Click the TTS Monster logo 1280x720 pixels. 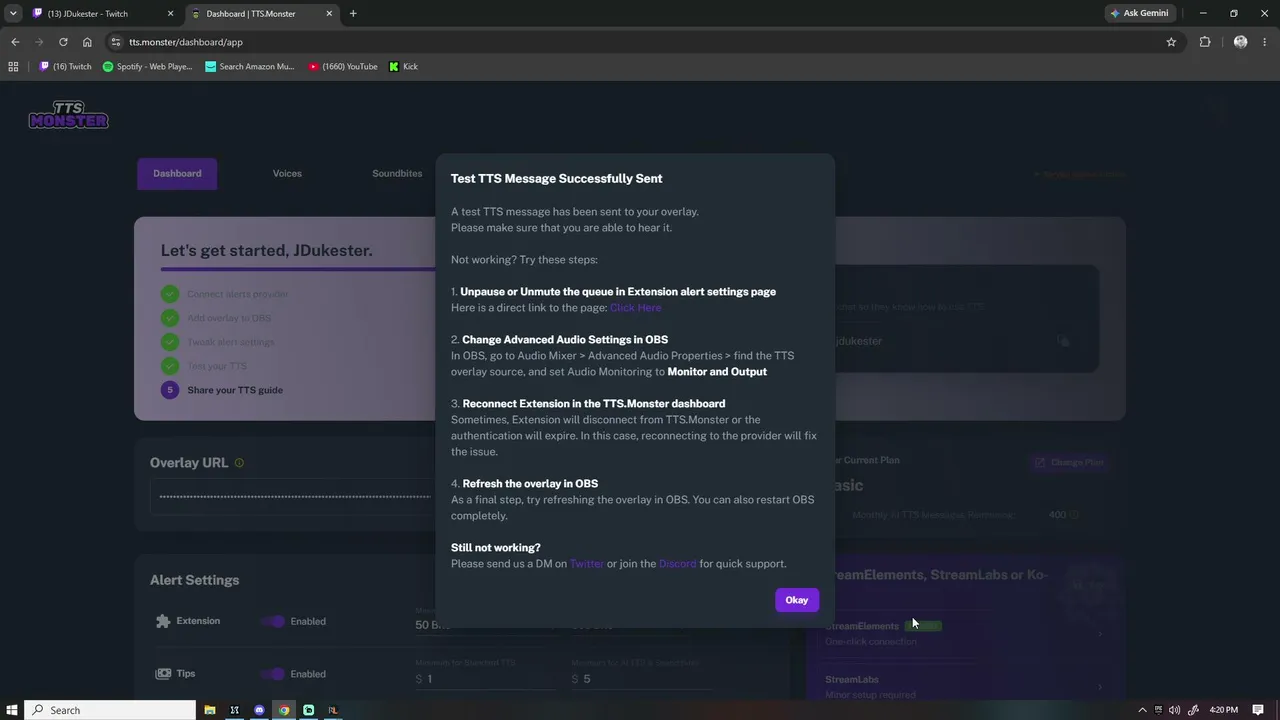click(x=68, y=115)
